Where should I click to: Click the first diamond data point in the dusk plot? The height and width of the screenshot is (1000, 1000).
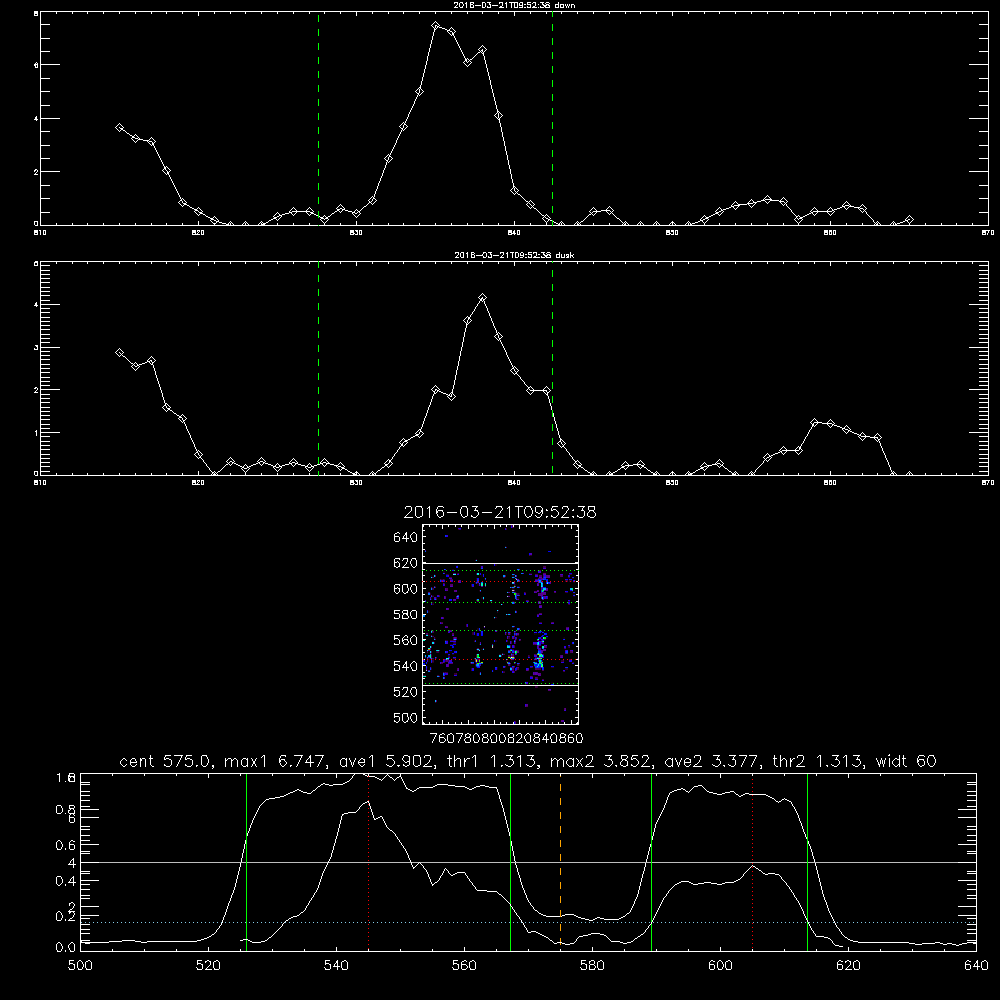[119, 353]
